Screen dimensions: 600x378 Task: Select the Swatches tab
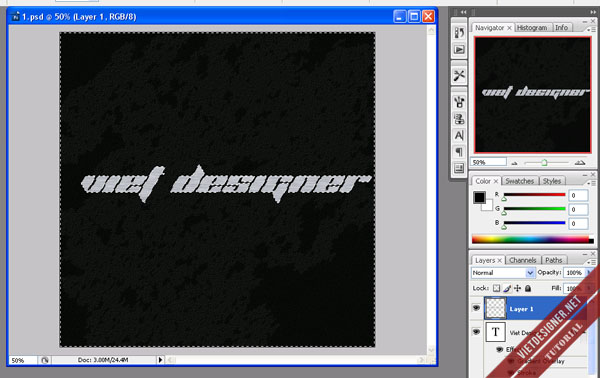[x=519, y=181]
